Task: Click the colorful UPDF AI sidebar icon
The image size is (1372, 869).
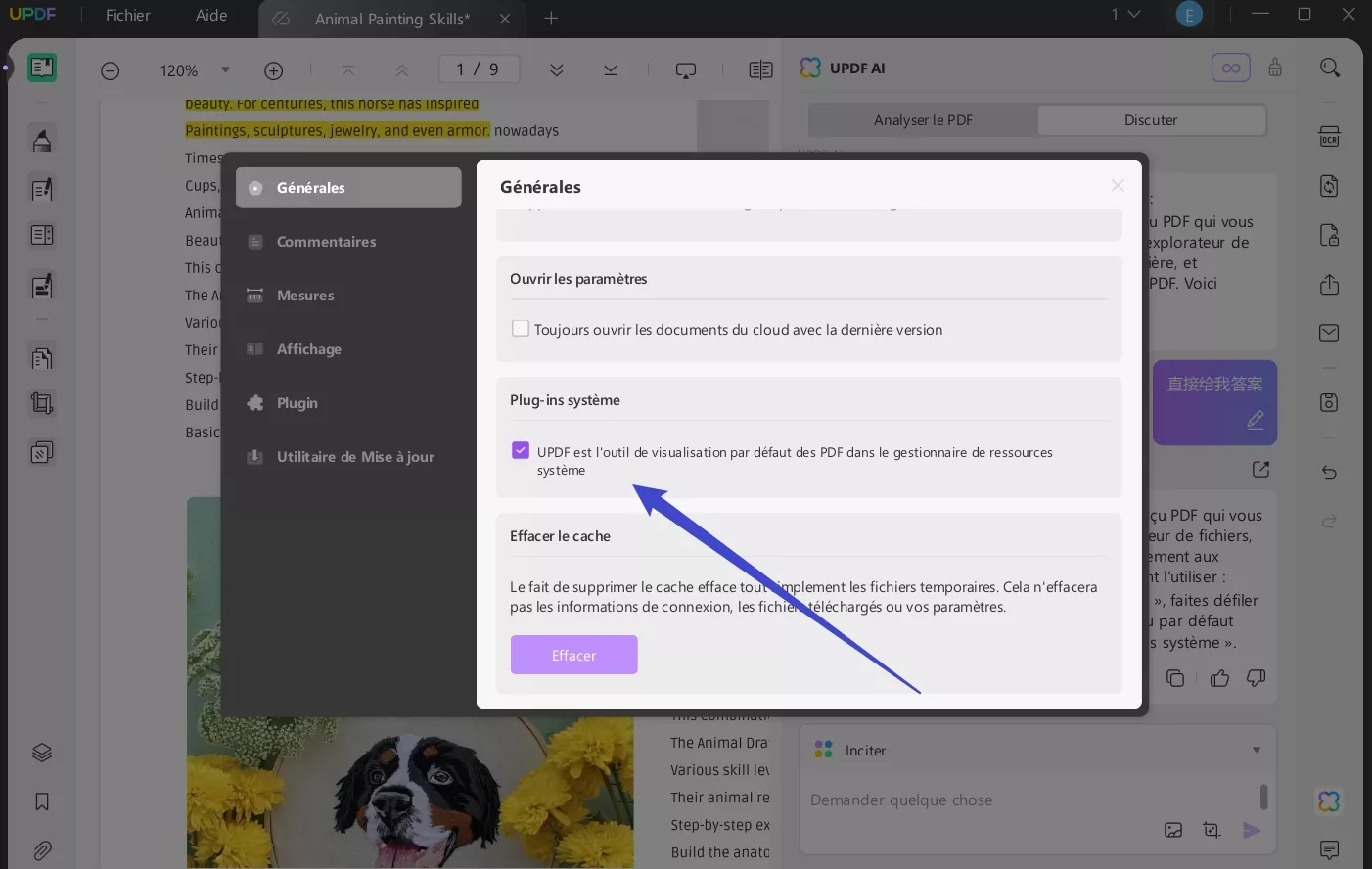Action: (x=1329, y=801)
